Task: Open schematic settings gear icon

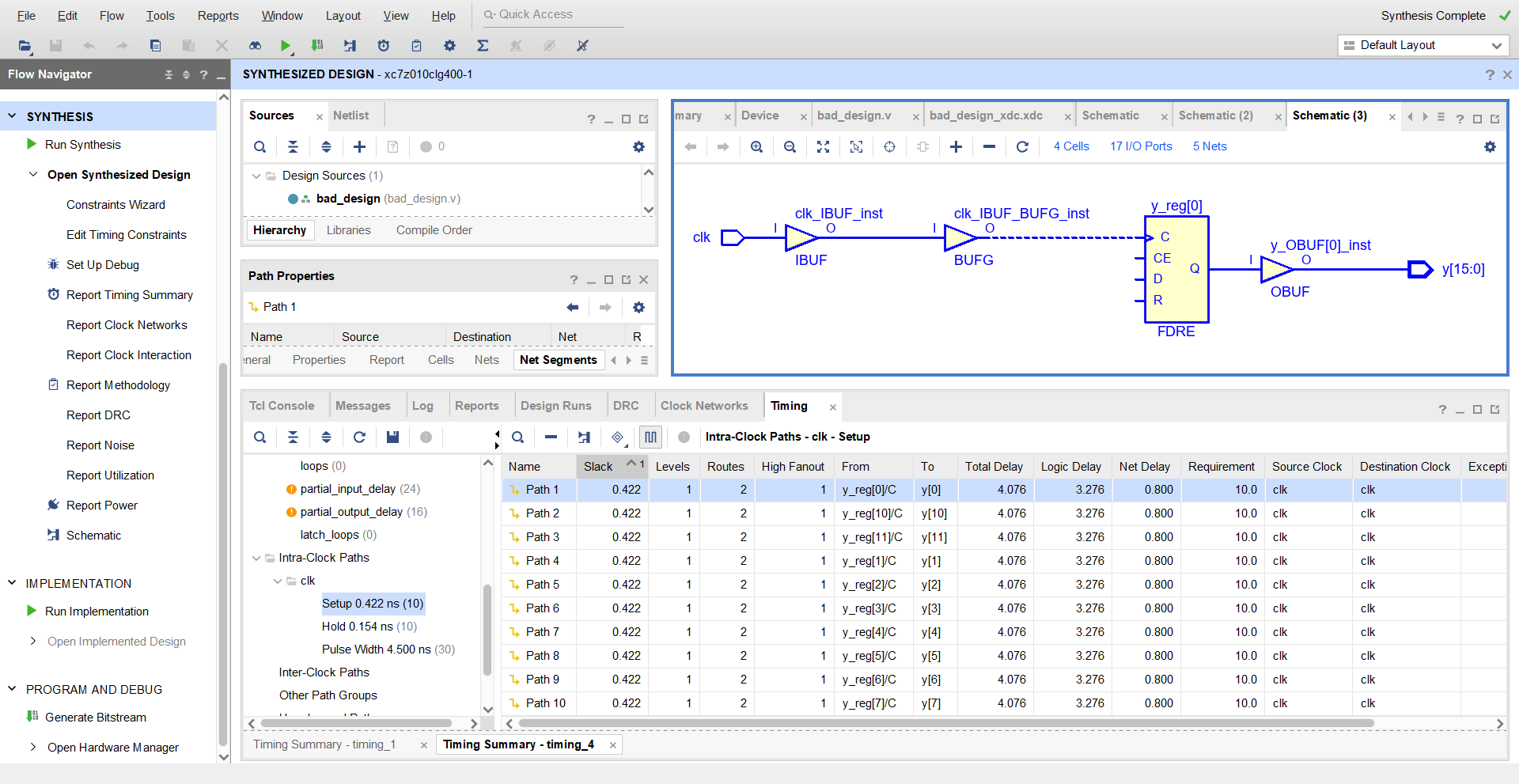Action: (x=1490, y=146)
